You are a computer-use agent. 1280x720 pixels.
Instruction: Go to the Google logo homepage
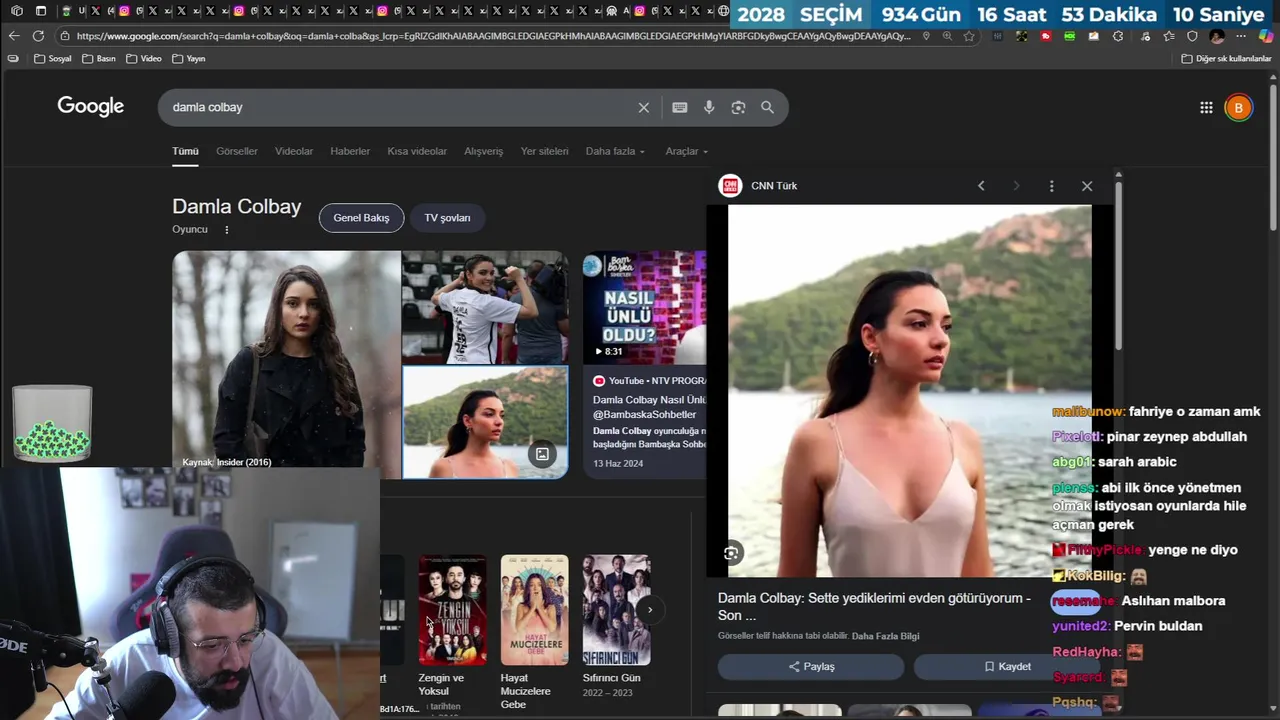coord(91,107)
